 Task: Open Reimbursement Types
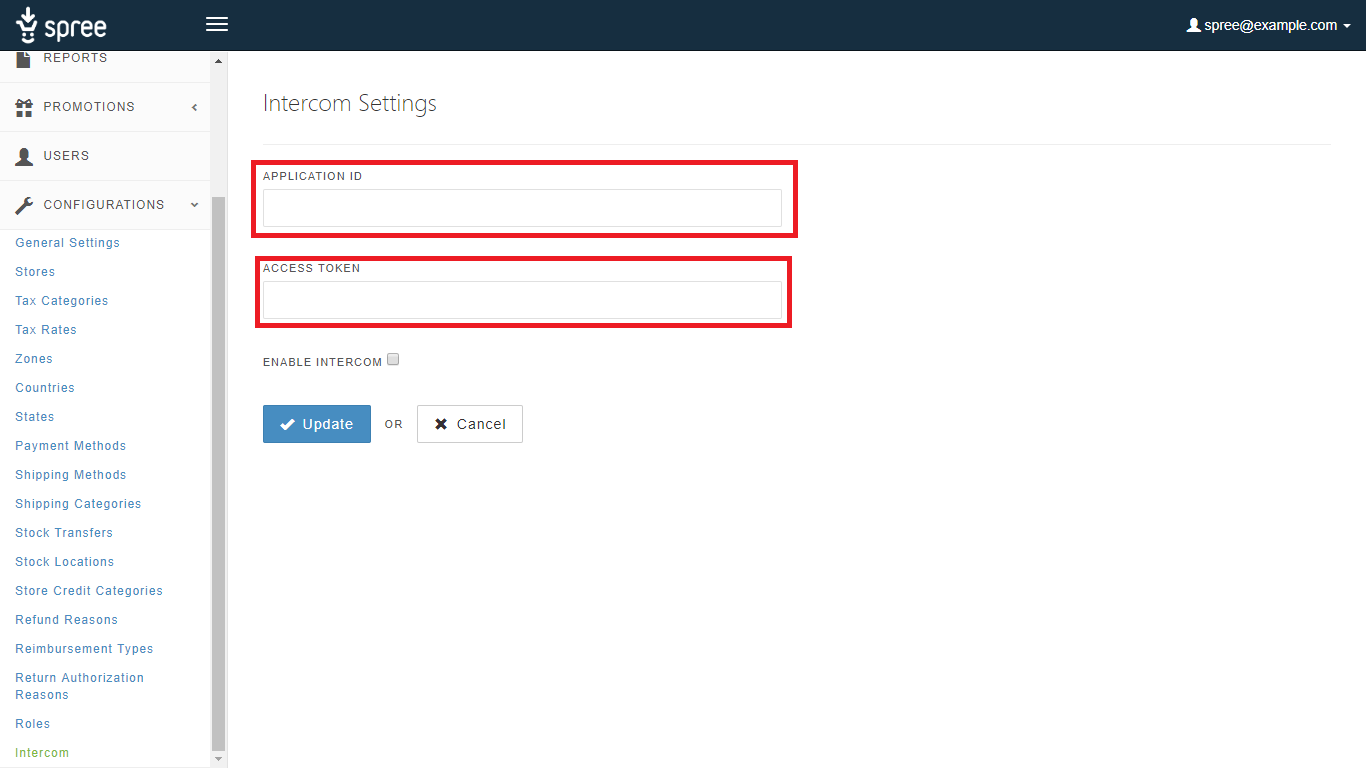84,649
